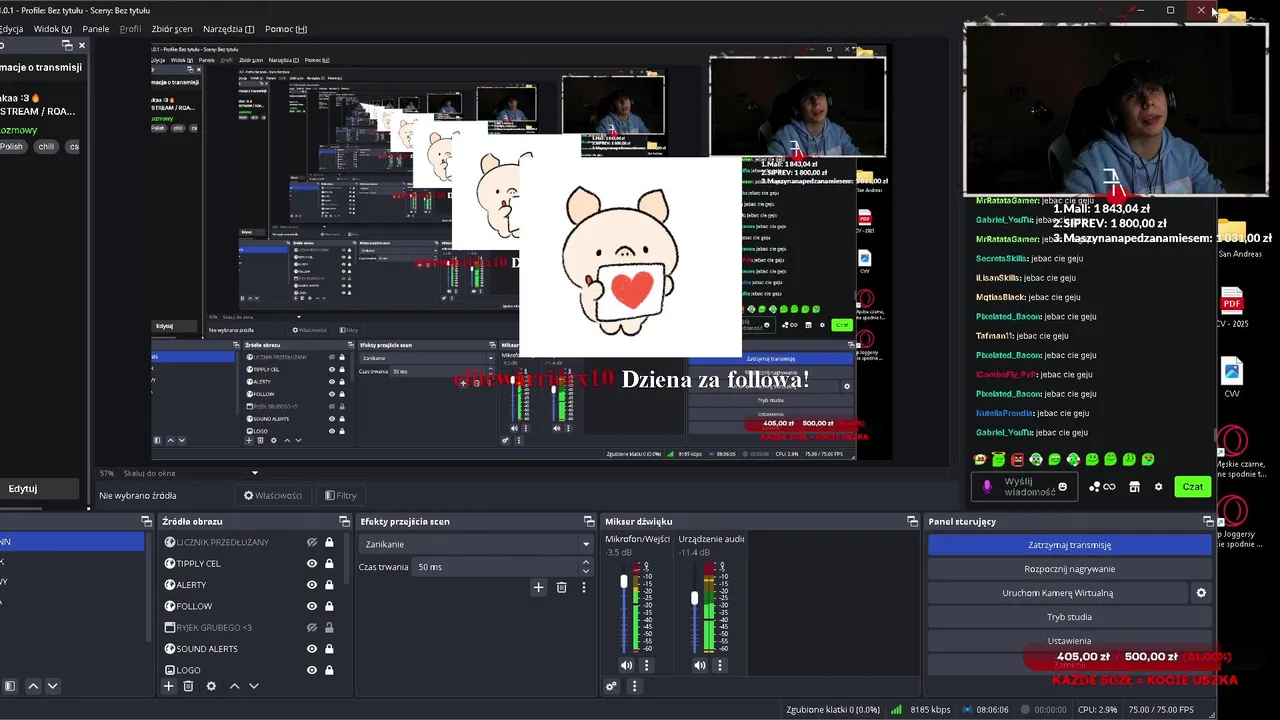
Task: Open the Pomoc menu
Action: (x=286, y=29)
